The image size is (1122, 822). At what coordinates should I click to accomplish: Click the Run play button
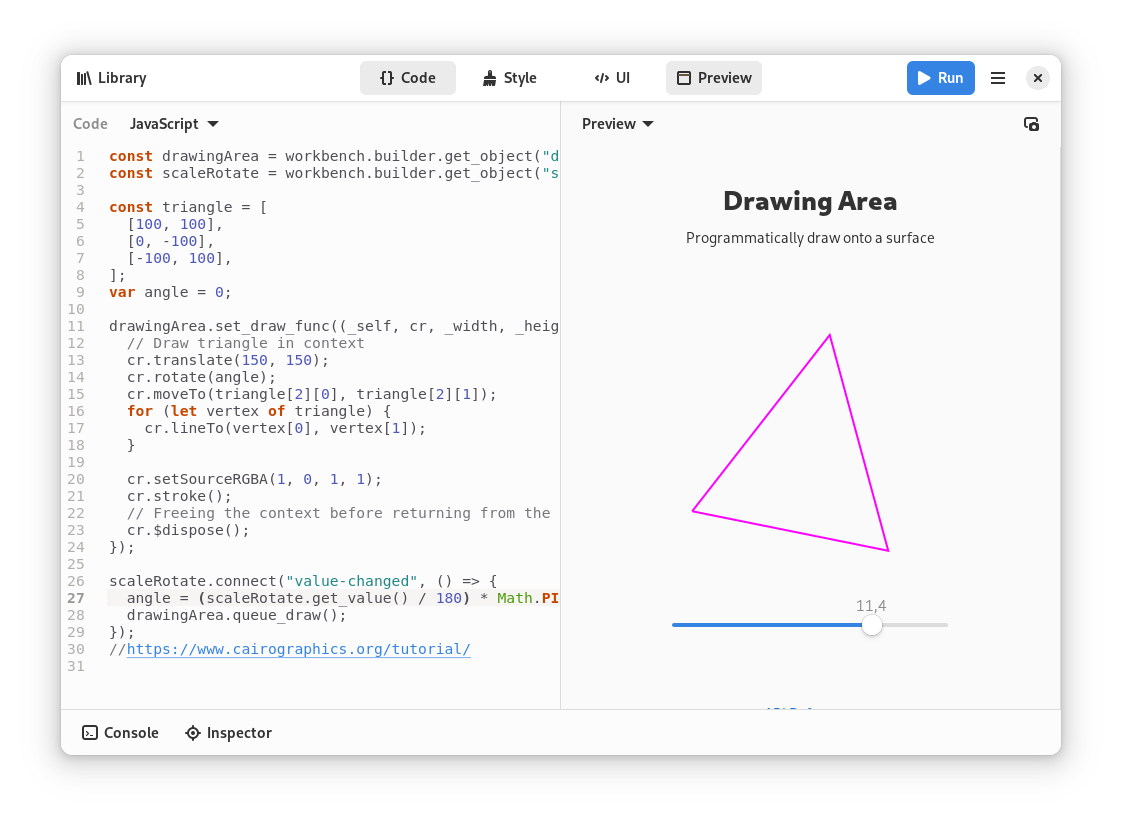coord(940,78)
